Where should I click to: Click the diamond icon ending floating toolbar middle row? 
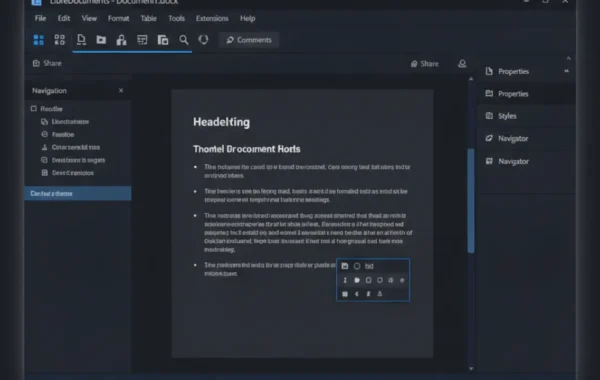coord(402,280)
